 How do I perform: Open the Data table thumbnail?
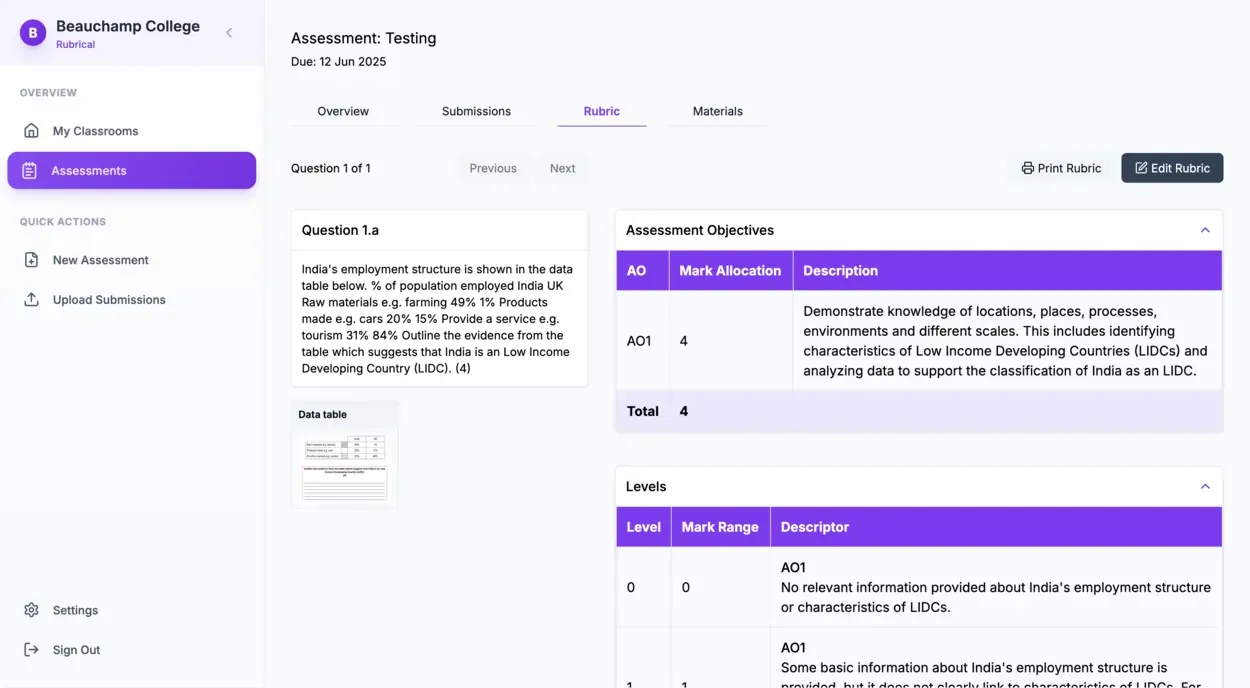coord(344,462)
